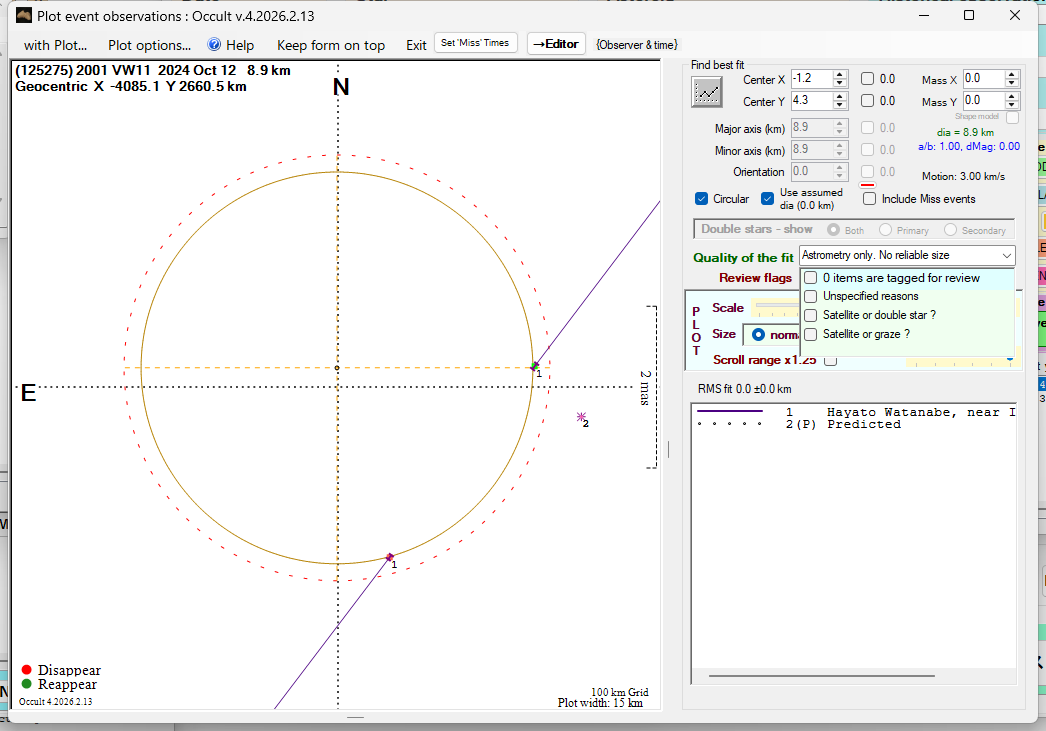Click the Set 'Miss' Times button

coord(476,43)
